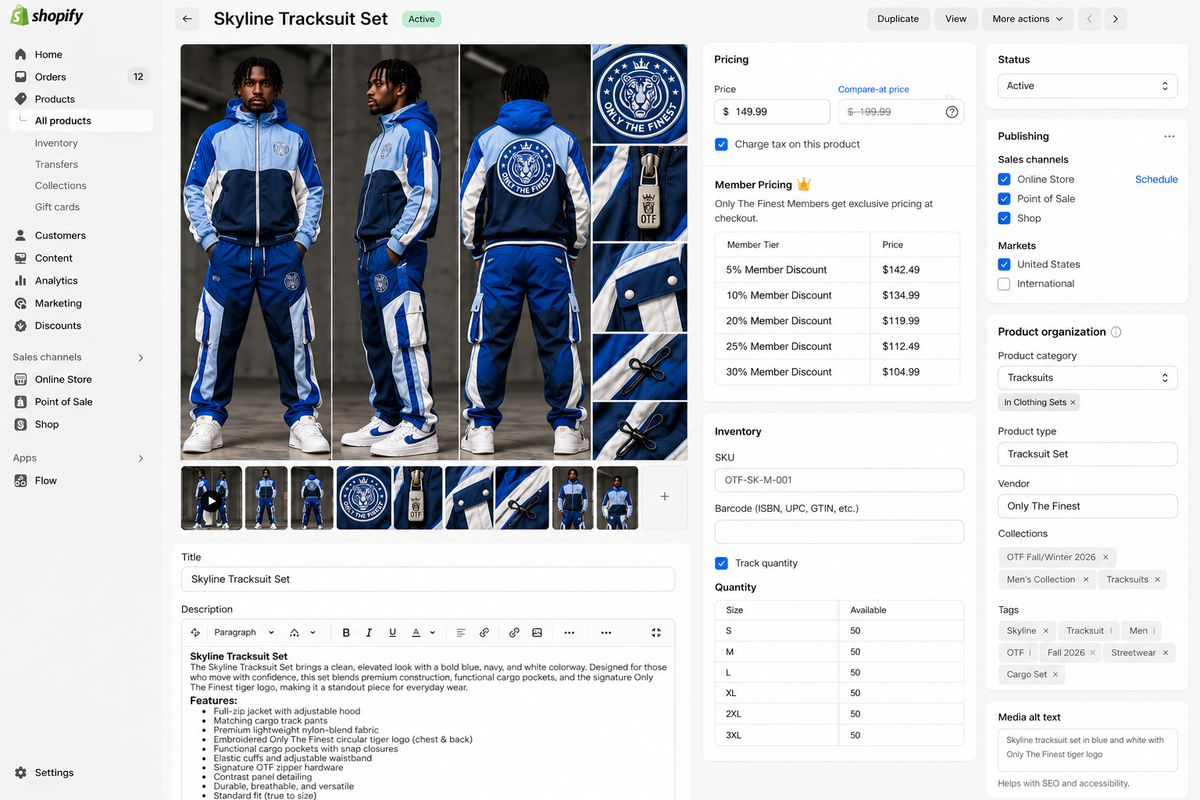Open Transfers under Products

[x=56, y=164]
